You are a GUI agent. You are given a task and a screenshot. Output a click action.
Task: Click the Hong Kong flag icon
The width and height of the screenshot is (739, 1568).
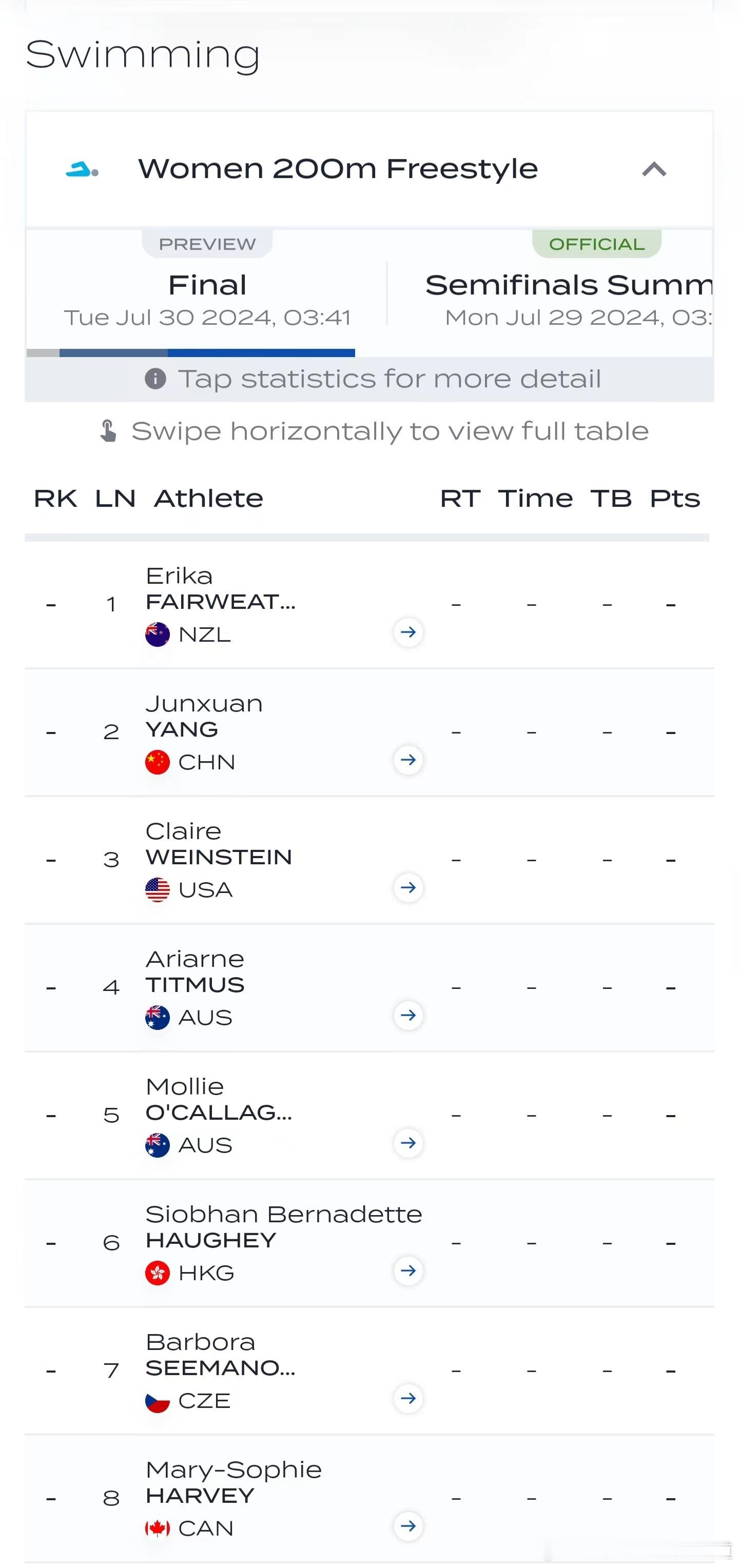click(x=157, y=1273)
